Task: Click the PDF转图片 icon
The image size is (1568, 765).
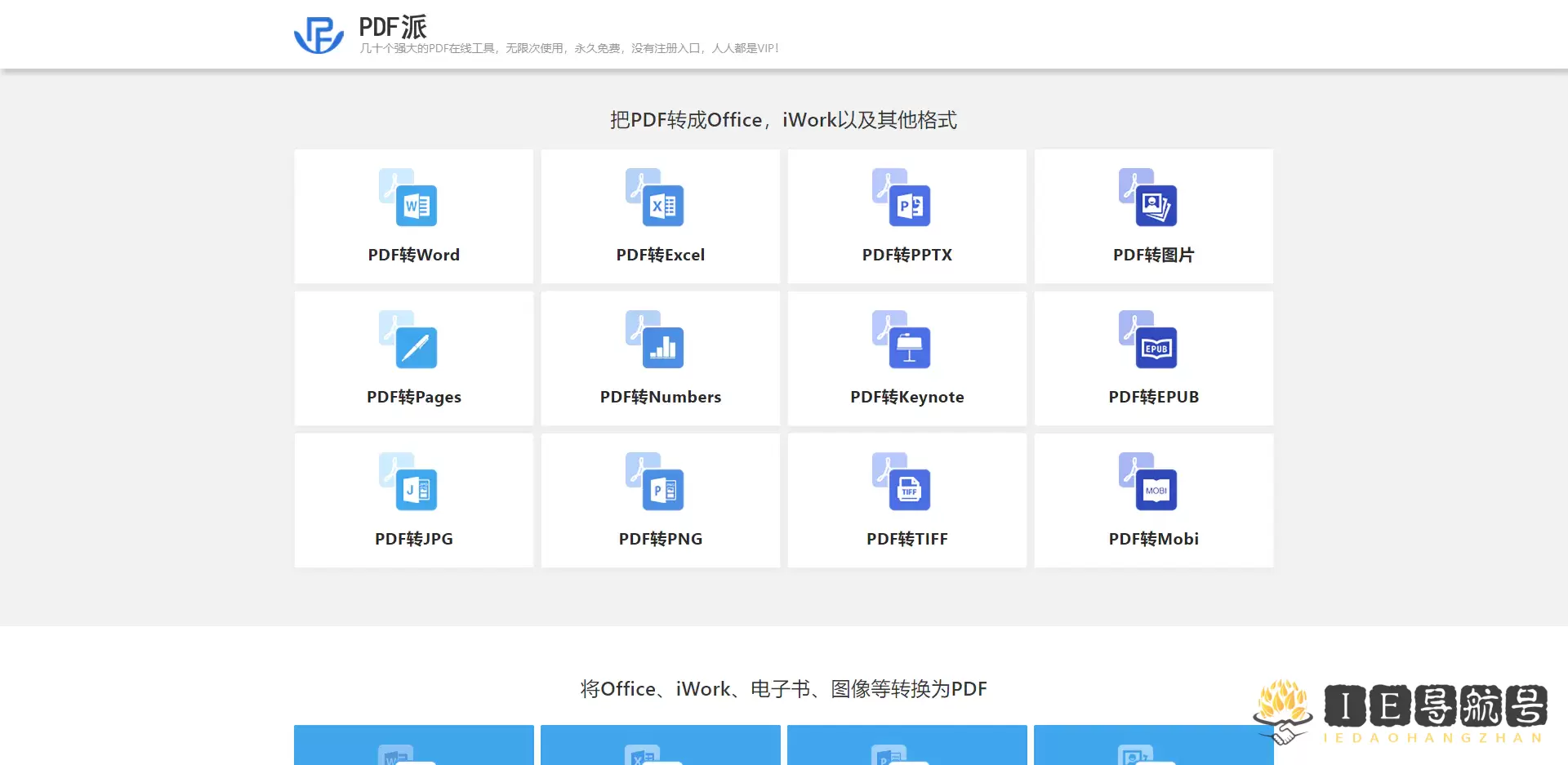Action: pyautogui.click(x=1148, y=197)
